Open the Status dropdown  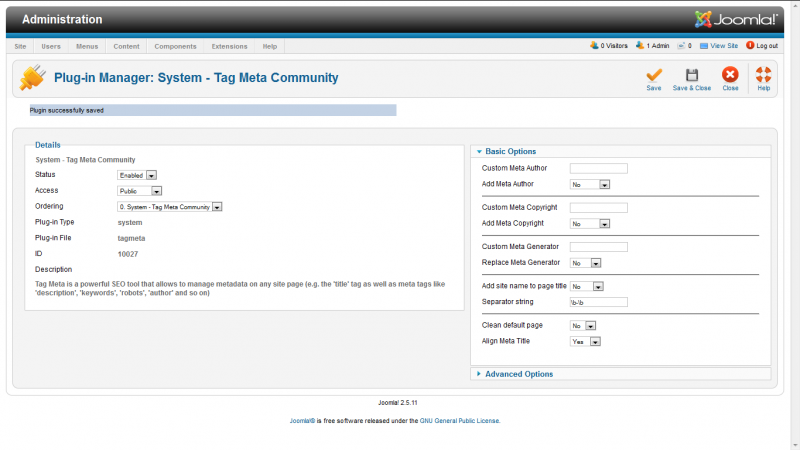point(137,176)
